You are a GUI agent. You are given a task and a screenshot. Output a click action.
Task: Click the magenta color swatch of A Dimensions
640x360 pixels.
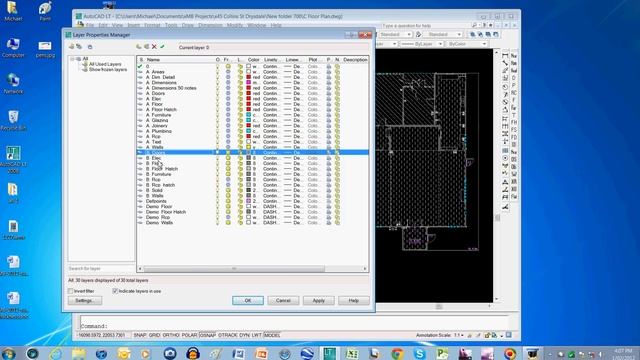pyautogui.click(x=248, y=82)
